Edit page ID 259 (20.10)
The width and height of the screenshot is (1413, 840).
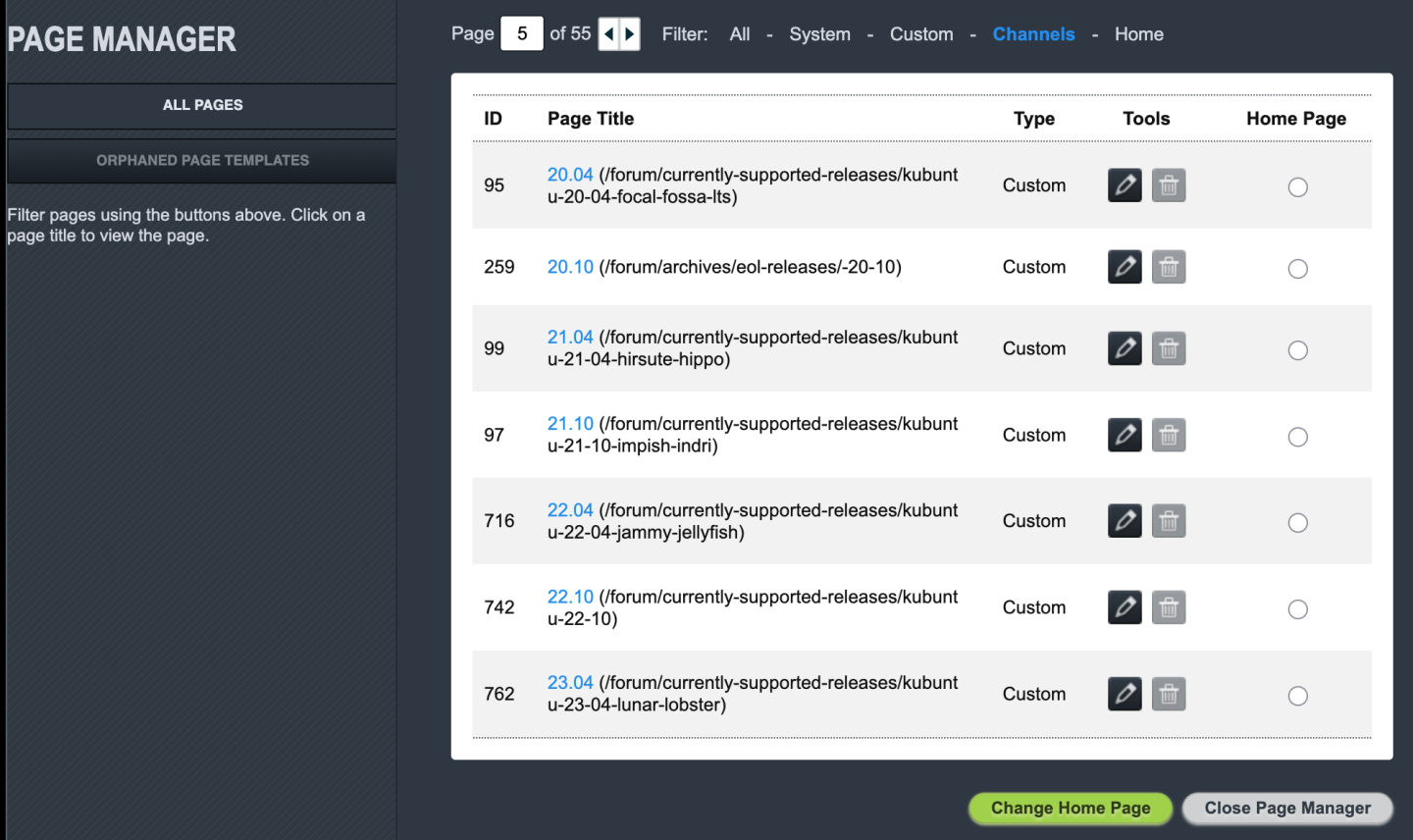(x=1125, y=266)
